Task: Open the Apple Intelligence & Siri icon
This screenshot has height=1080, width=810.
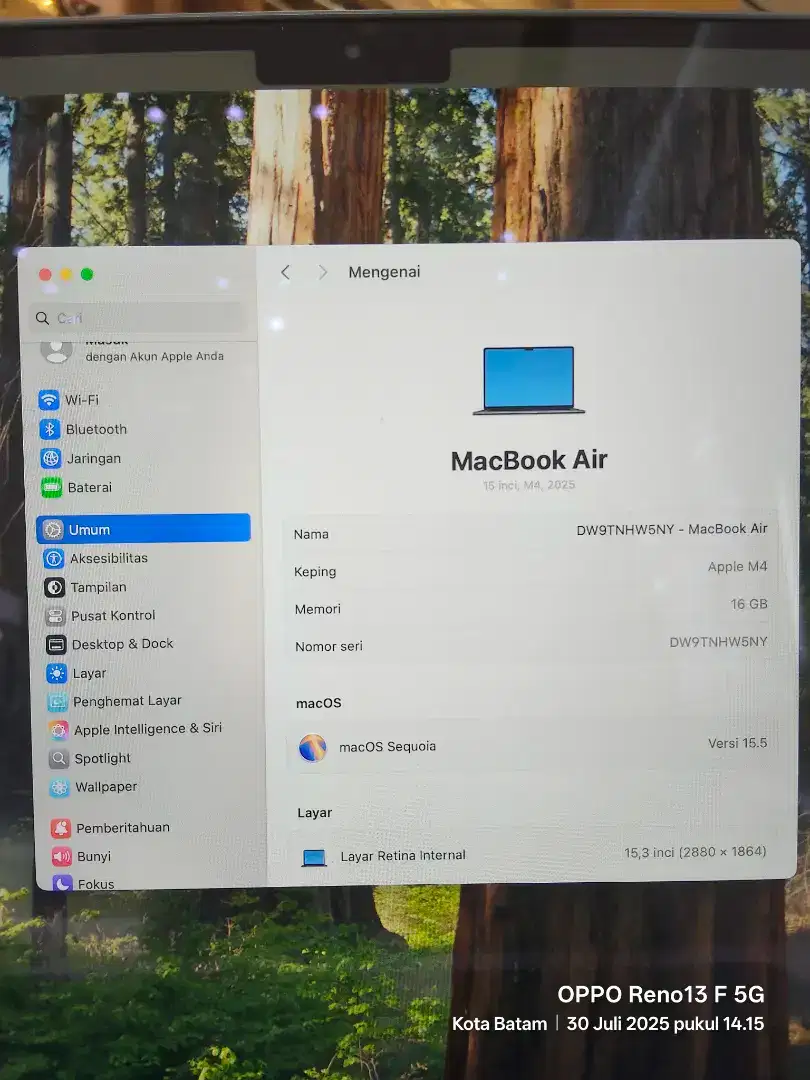Action: pos(59,730)
